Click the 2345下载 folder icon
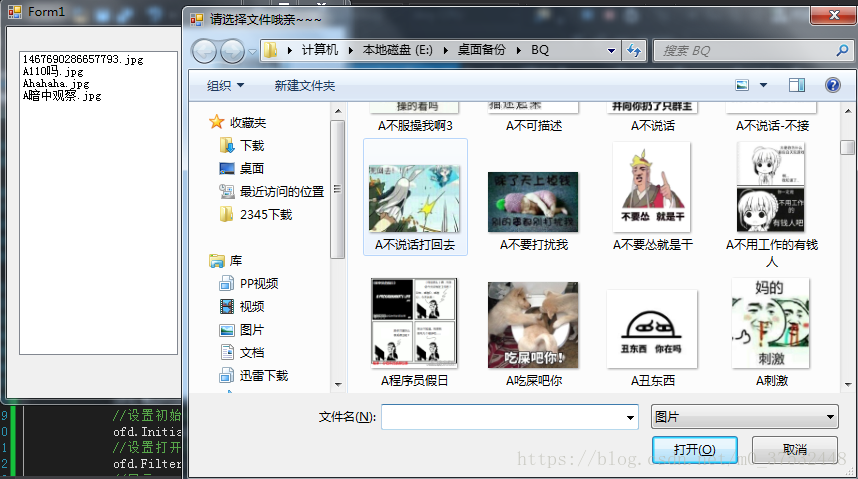858x479 pixels. coord(227,215)
